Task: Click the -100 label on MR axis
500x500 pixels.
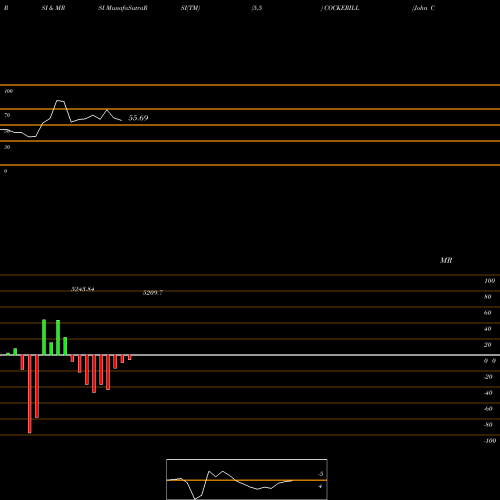Action: (x=490, y=441)
